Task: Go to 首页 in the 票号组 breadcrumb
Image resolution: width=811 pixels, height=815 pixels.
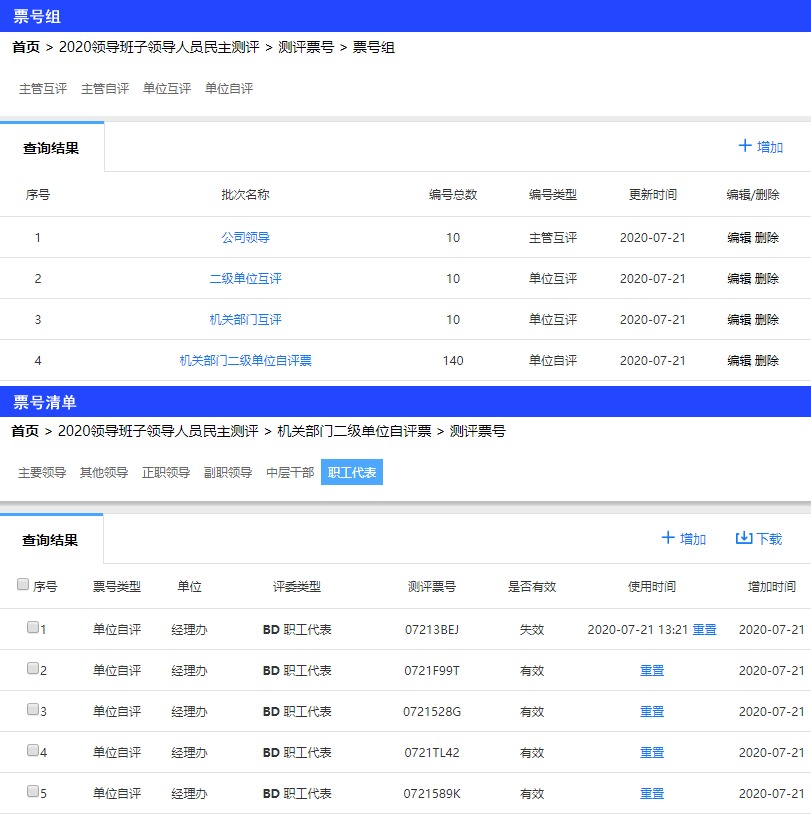Action: click(26, 47)
